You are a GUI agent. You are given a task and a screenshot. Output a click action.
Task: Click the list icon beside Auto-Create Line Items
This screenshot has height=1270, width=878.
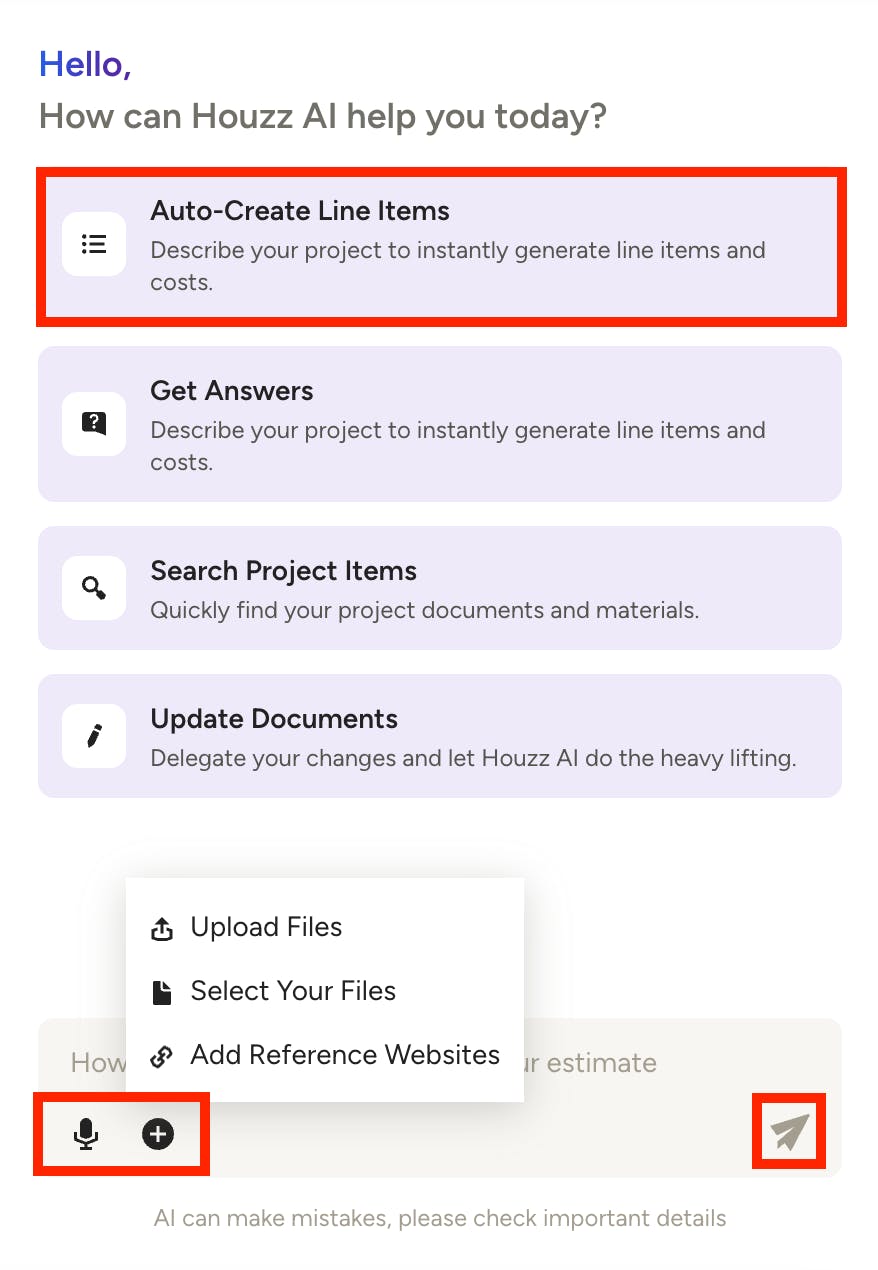94,244
